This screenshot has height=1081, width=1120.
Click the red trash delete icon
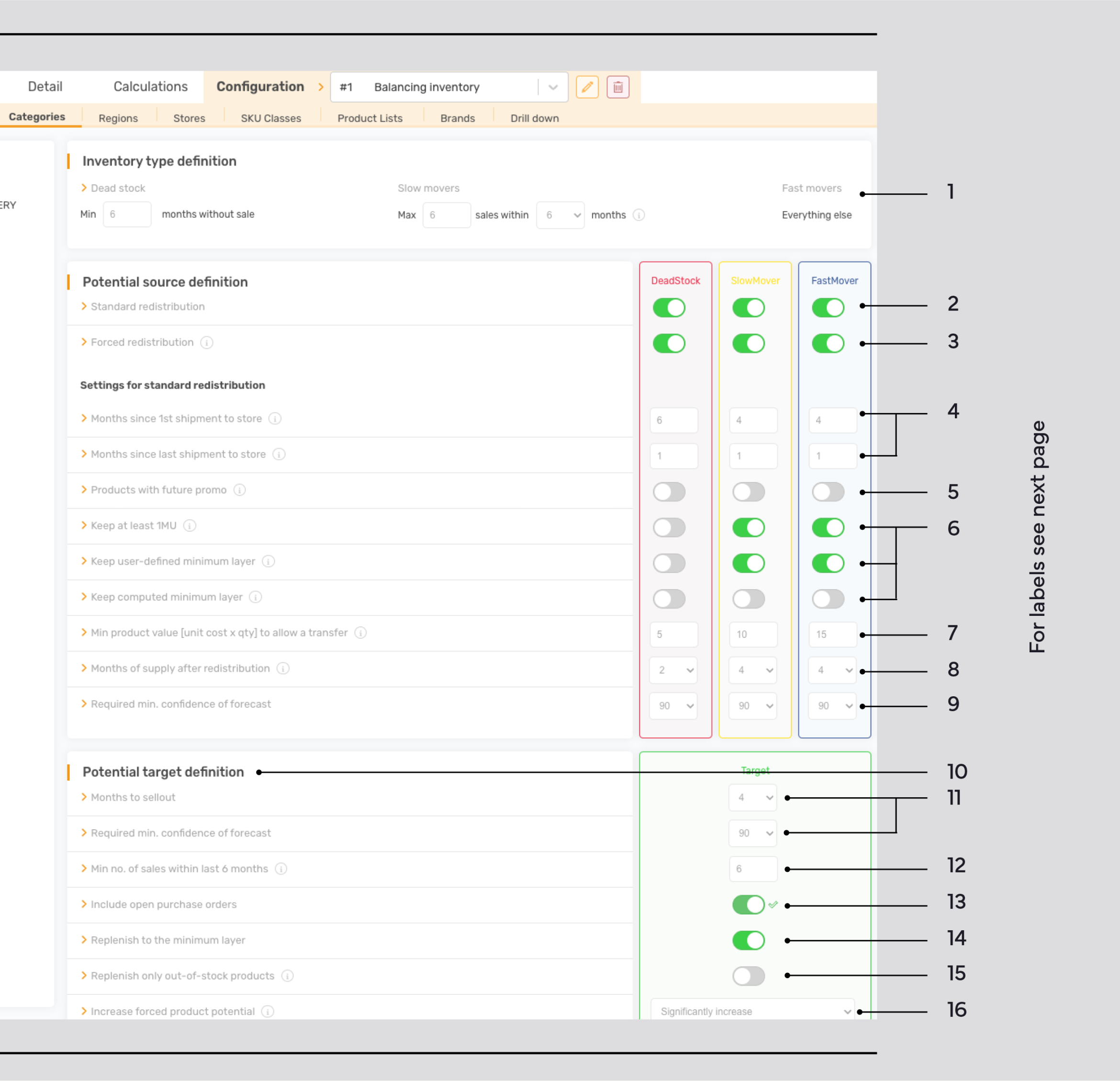618,88
